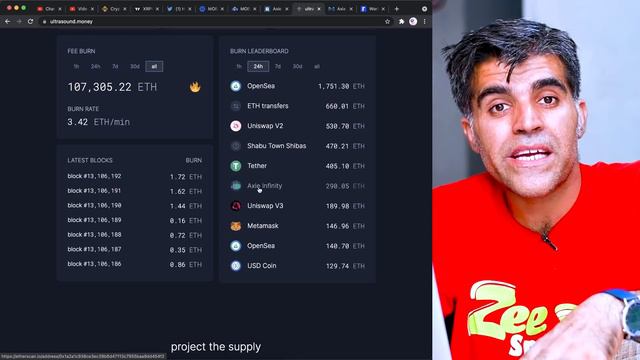Select 7d in Burn Leaderboard timeframe
The image size is (640, 360).
(x=278, y=66)
